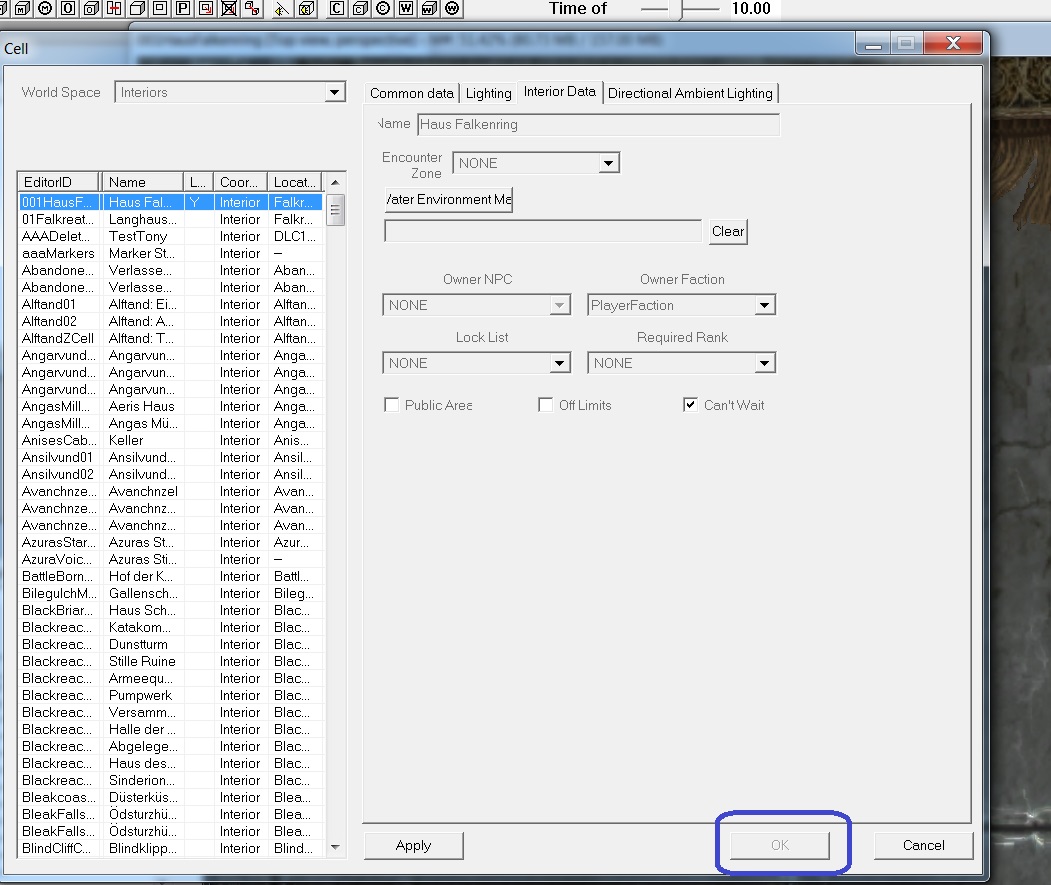
Task: Enable the Public Area checkbox
Action: coord(392,405)
